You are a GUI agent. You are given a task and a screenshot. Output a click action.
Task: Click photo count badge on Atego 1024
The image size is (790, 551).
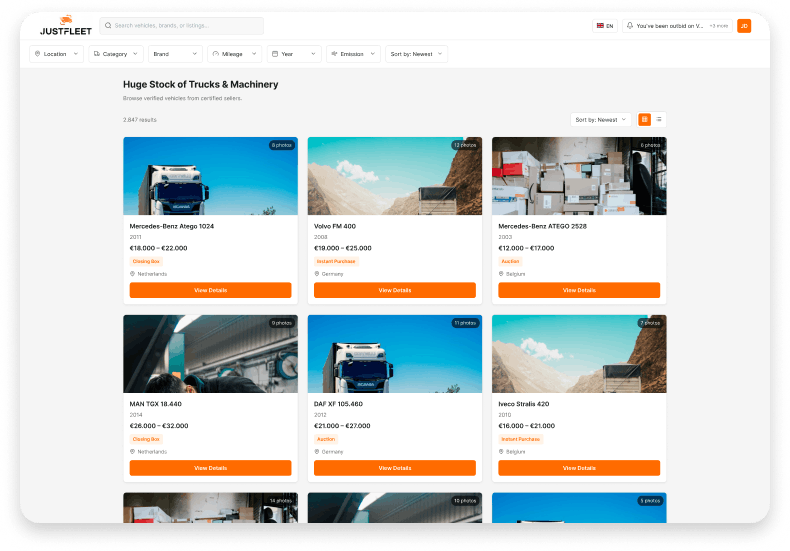pyautogui.click(x=282, y=145)
